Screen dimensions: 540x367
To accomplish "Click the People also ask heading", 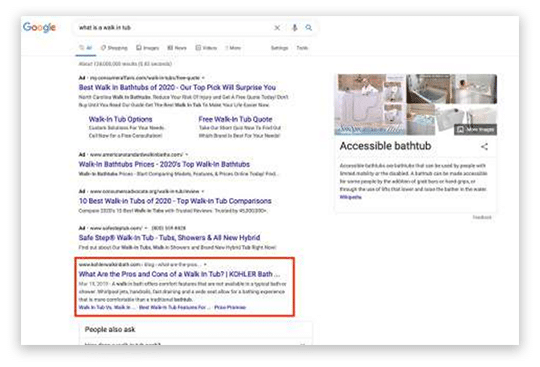I will (110, 329).
